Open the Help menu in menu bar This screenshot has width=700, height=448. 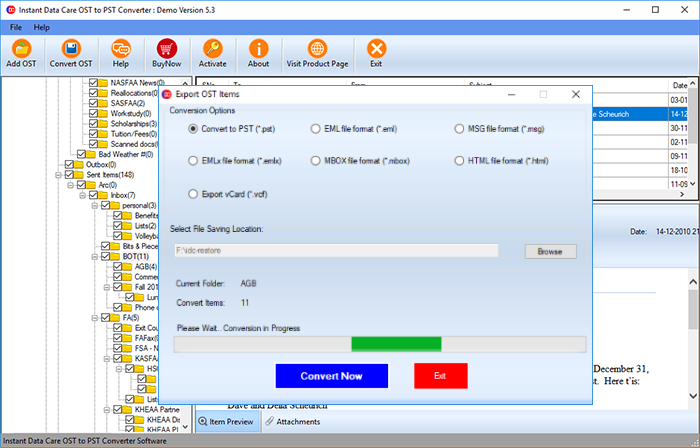coord(42,28)
